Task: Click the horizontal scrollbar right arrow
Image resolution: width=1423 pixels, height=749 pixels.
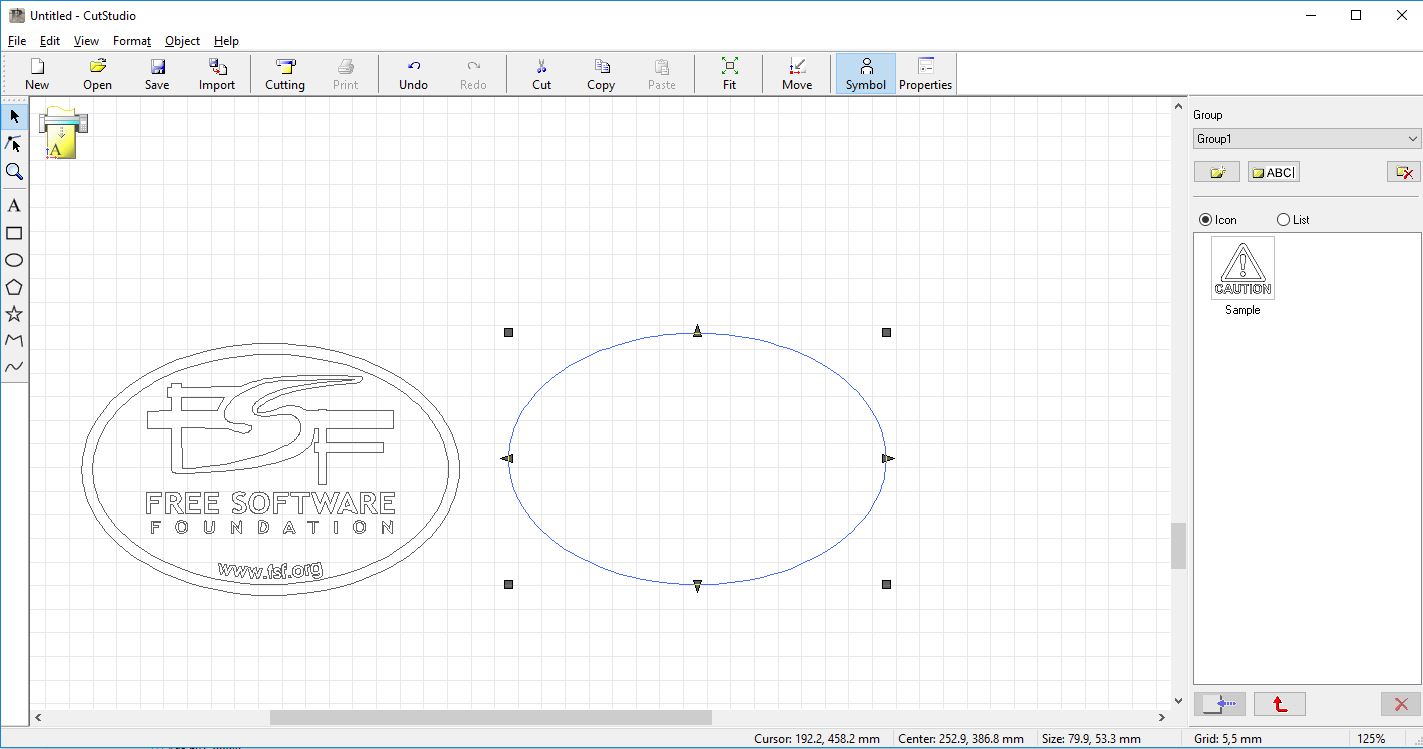Action: [x=1162, y=717]
